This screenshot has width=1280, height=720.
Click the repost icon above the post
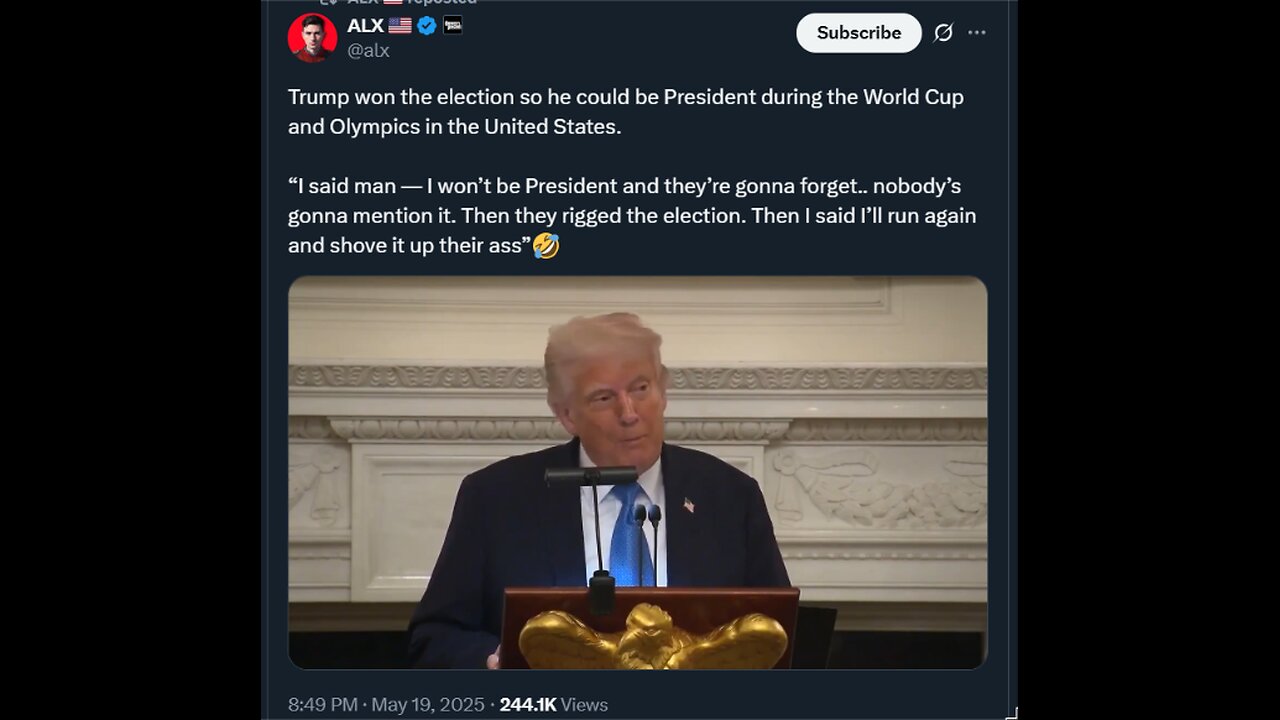[329, 2]
